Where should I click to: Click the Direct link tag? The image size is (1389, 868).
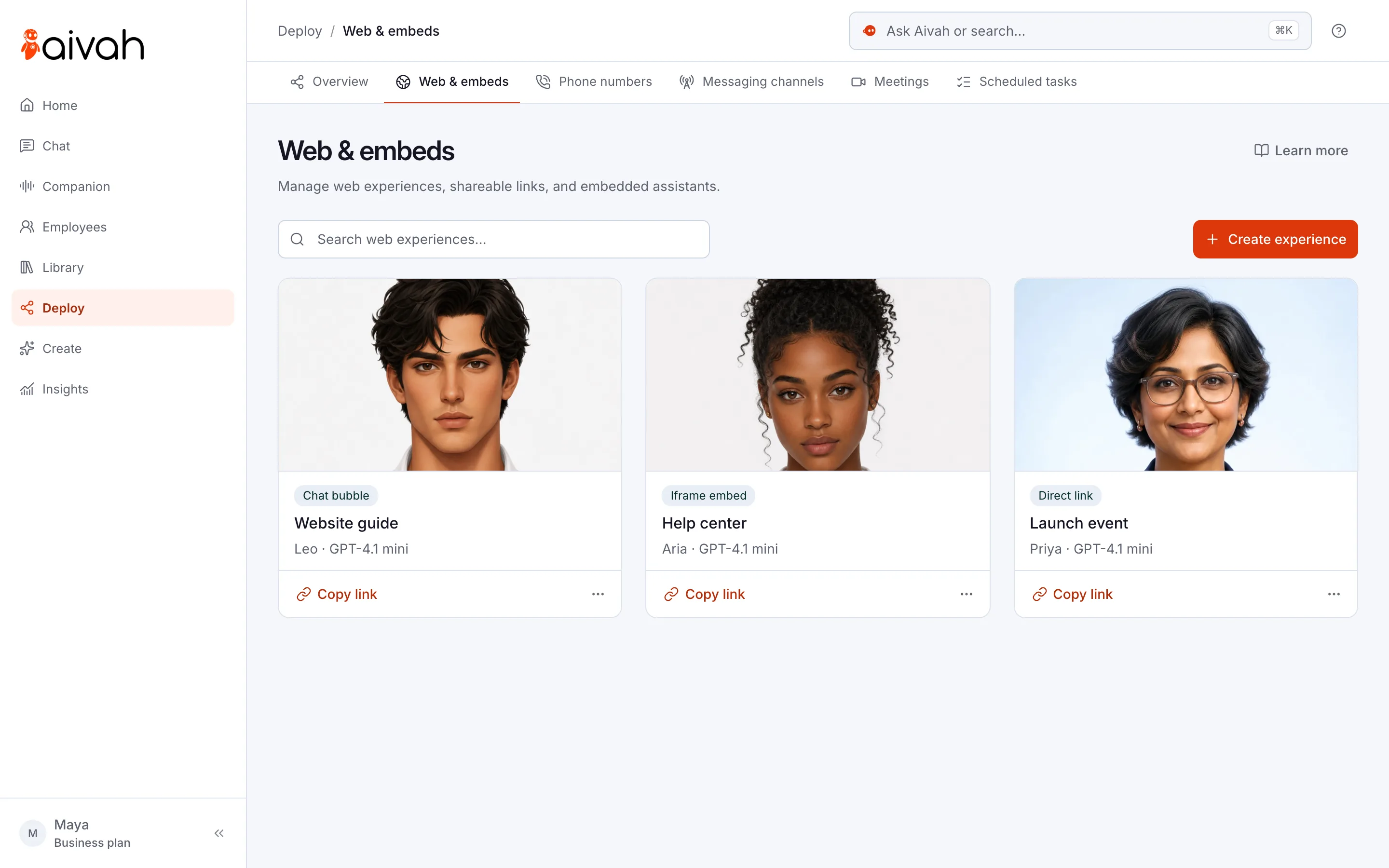(1065, 495)
